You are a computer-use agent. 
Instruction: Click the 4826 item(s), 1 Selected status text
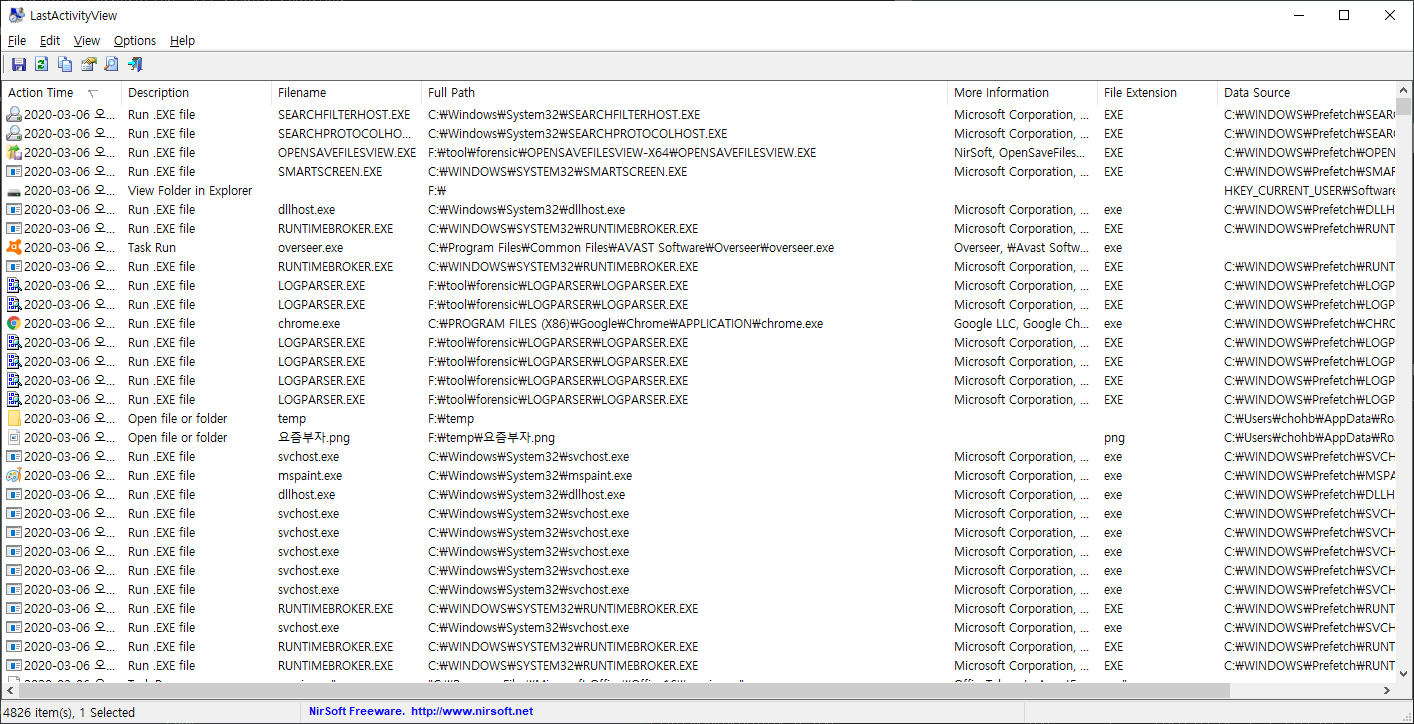(70, 713)
